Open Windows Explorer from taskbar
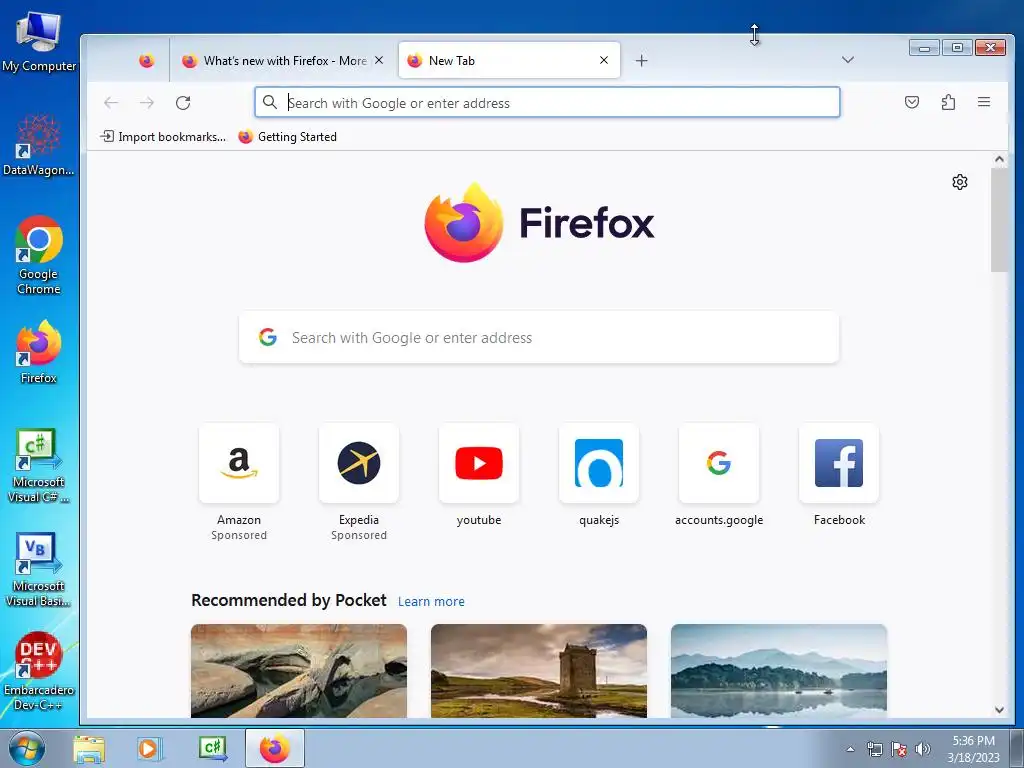This screenshot has height=768, width=1024. tap(89, 748)
